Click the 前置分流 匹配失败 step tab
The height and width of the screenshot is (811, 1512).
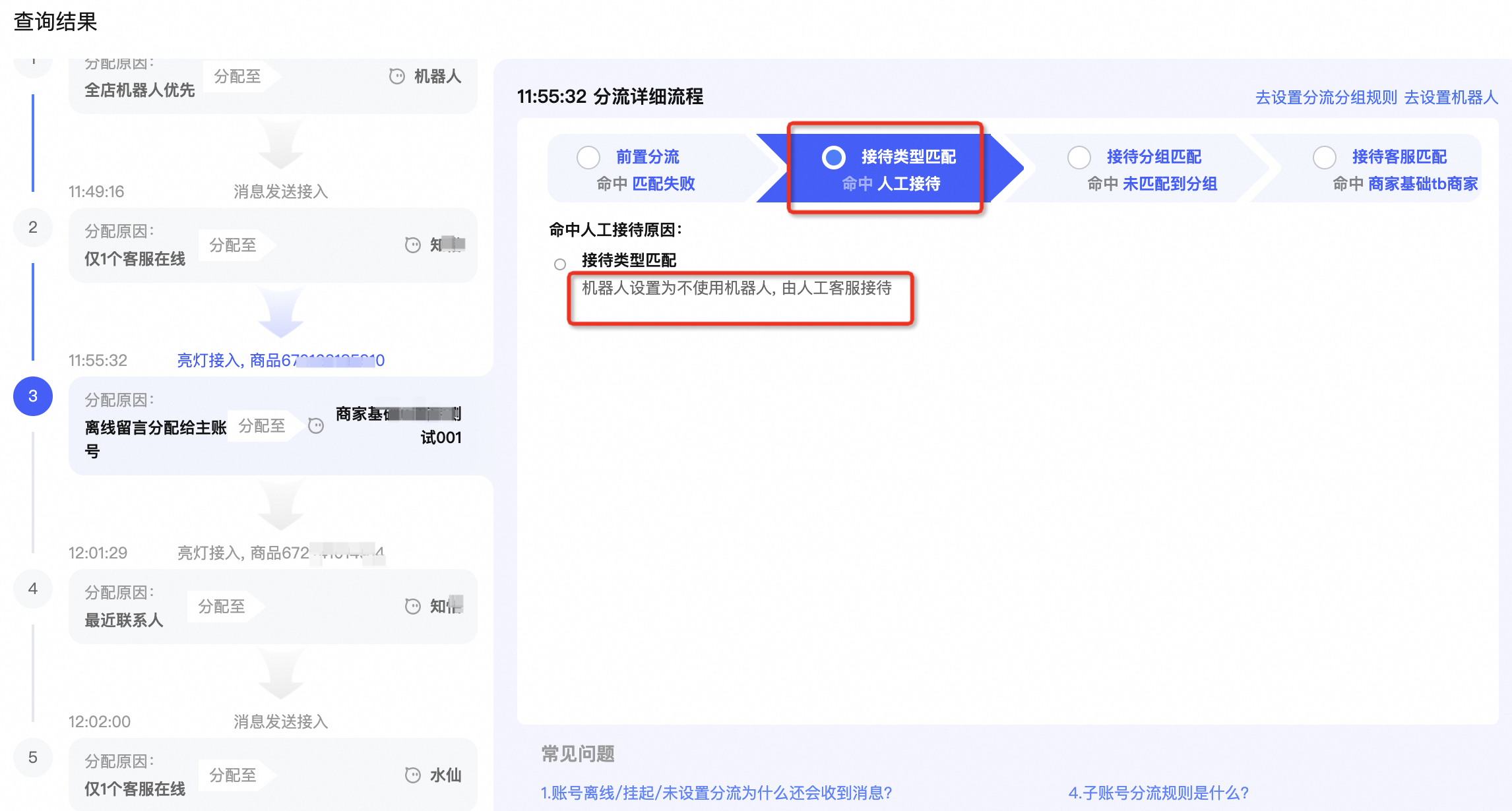click(660, 168)
